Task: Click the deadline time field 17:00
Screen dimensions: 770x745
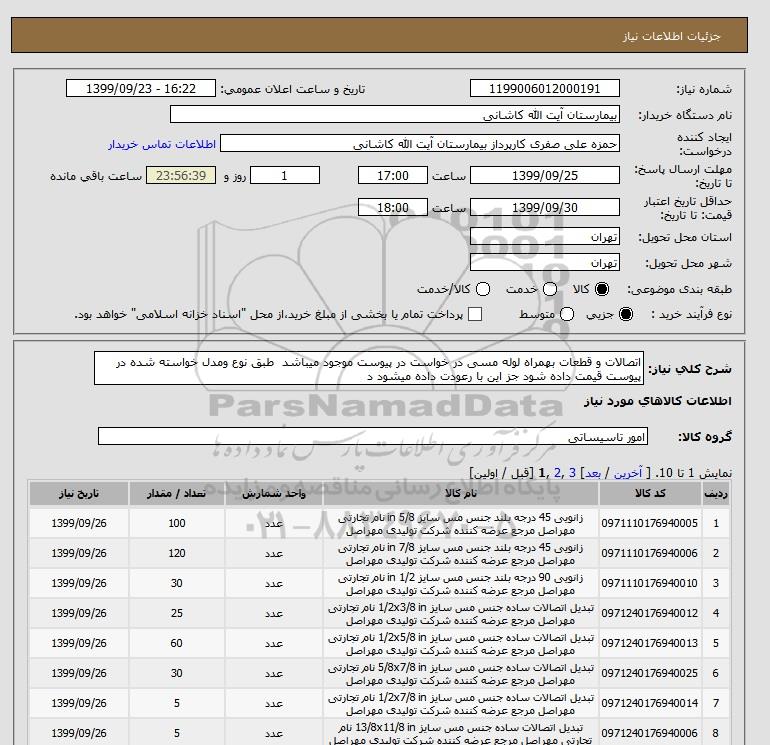Action: pos(393,175)
